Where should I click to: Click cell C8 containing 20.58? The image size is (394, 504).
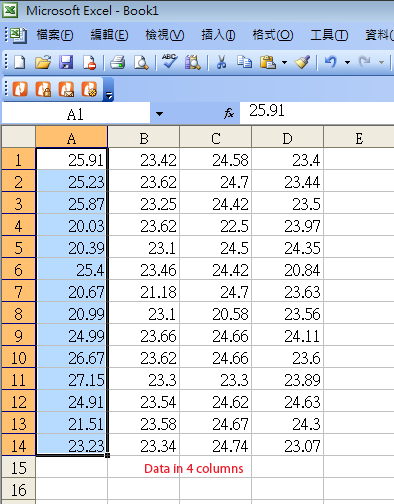216,313
